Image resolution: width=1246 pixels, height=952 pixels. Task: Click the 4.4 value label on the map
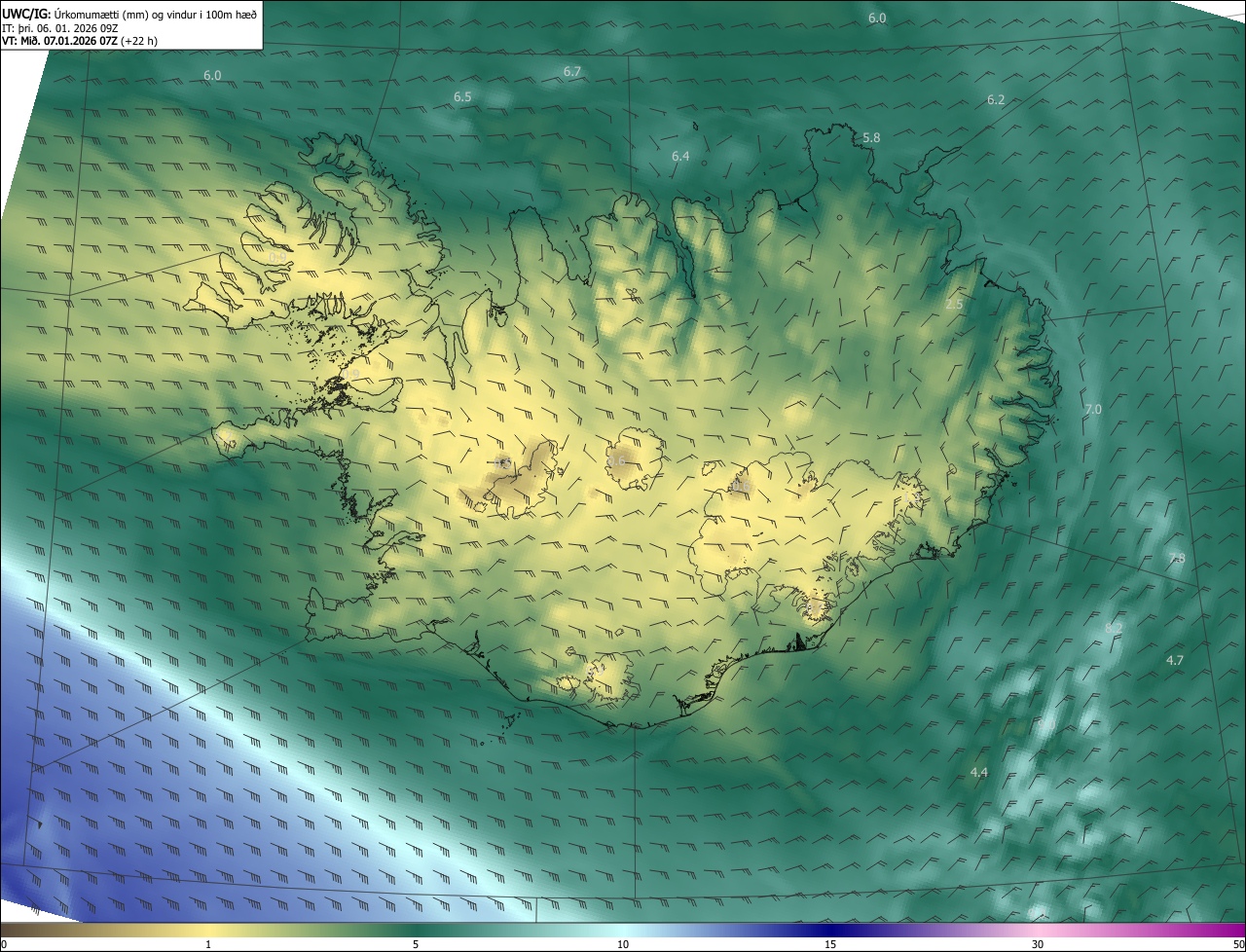click(979, 772)
